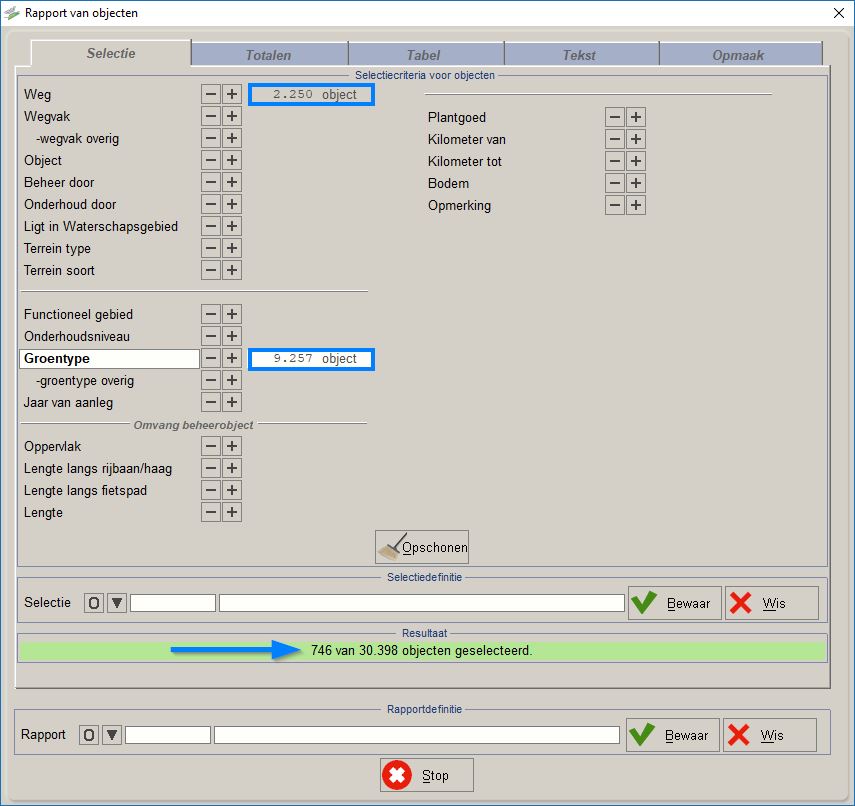Click the minus button next to Opmerking
The height and width of the screenshot is (806, 855).
615,206
